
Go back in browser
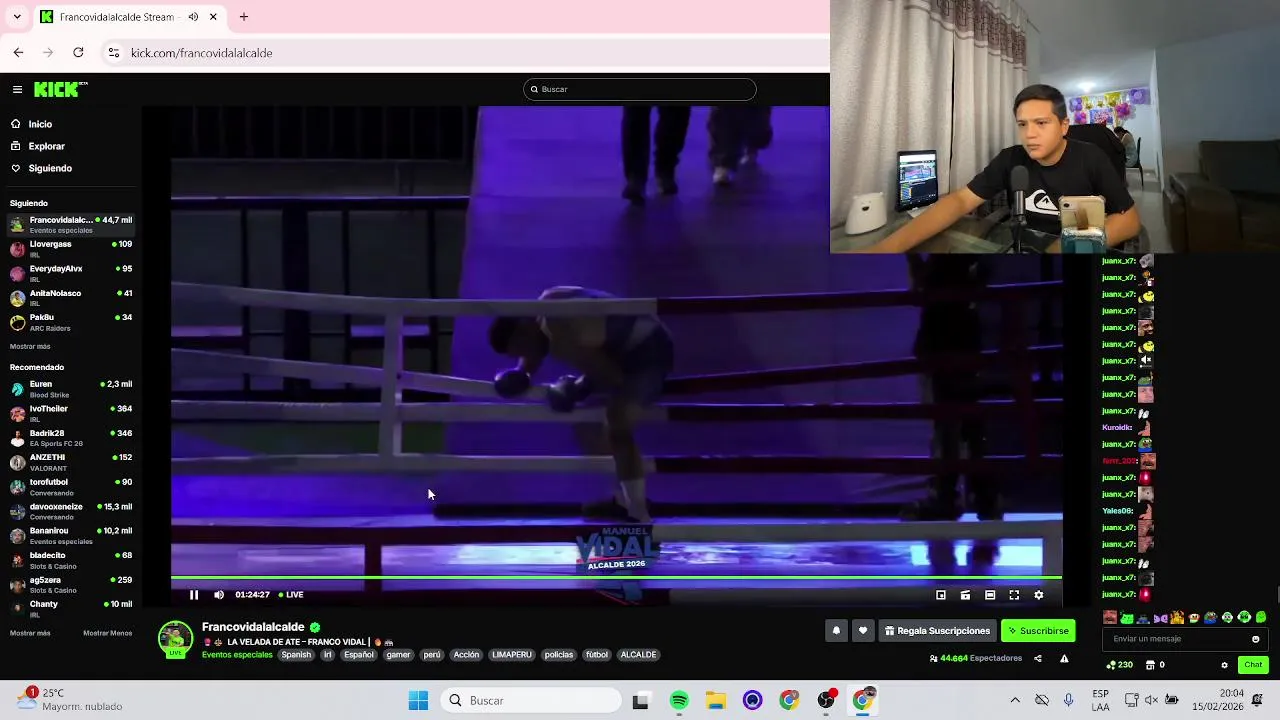(x=18, y=52)
